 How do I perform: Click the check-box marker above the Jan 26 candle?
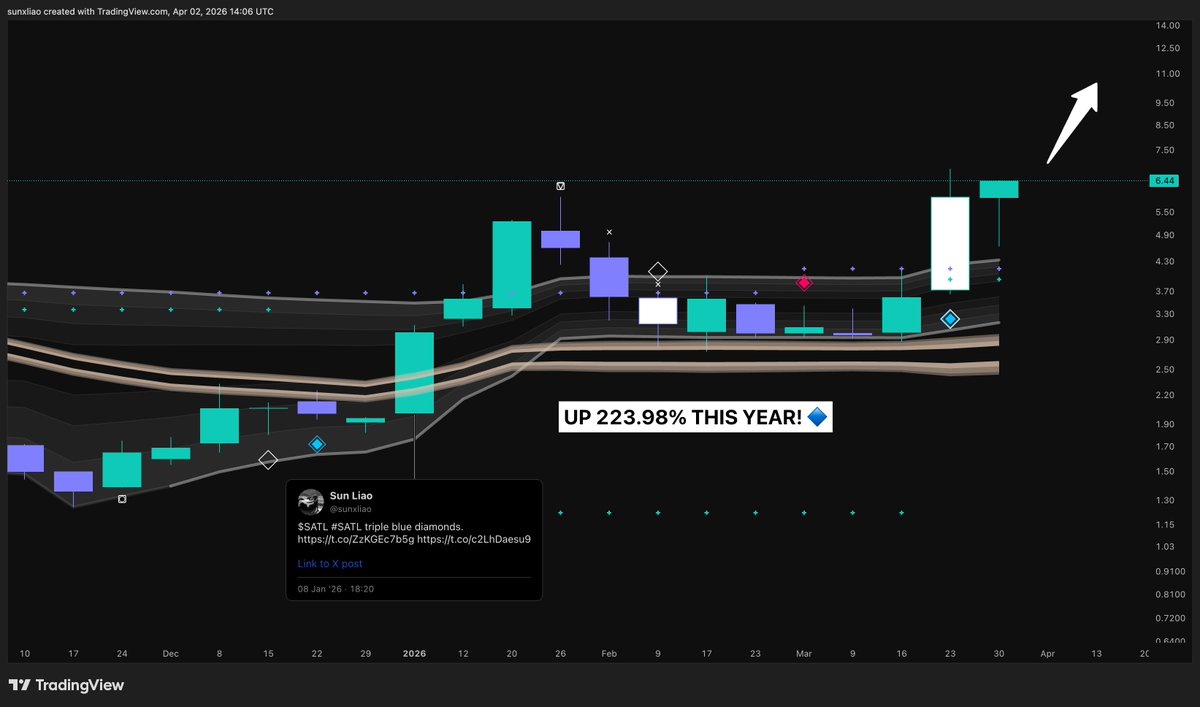(561, 186)
